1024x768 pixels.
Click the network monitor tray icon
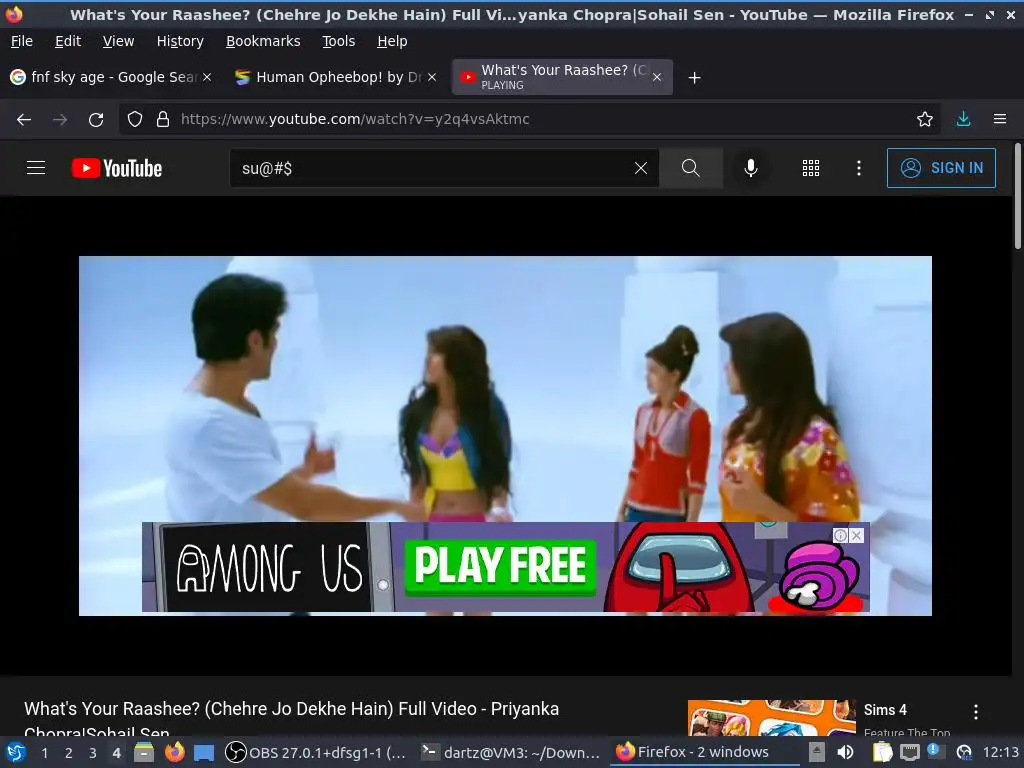coord(910,753)
